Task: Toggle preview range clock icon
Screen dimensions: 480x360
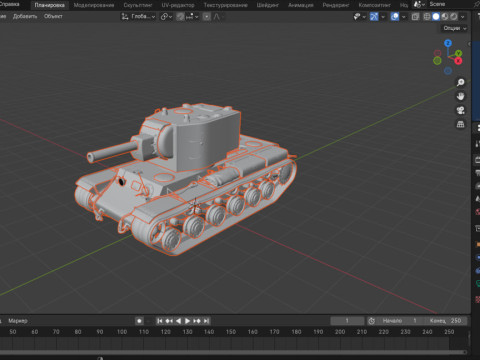Action: point(372,321)
